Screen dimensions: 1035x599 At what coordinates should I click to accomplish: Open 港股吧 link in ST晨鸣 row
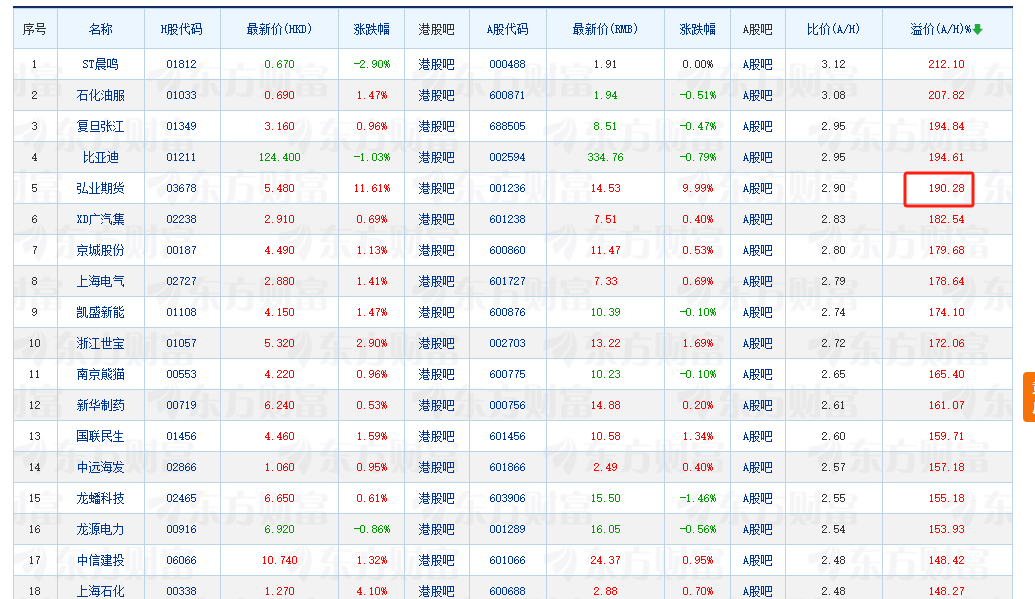pos(436,64)
